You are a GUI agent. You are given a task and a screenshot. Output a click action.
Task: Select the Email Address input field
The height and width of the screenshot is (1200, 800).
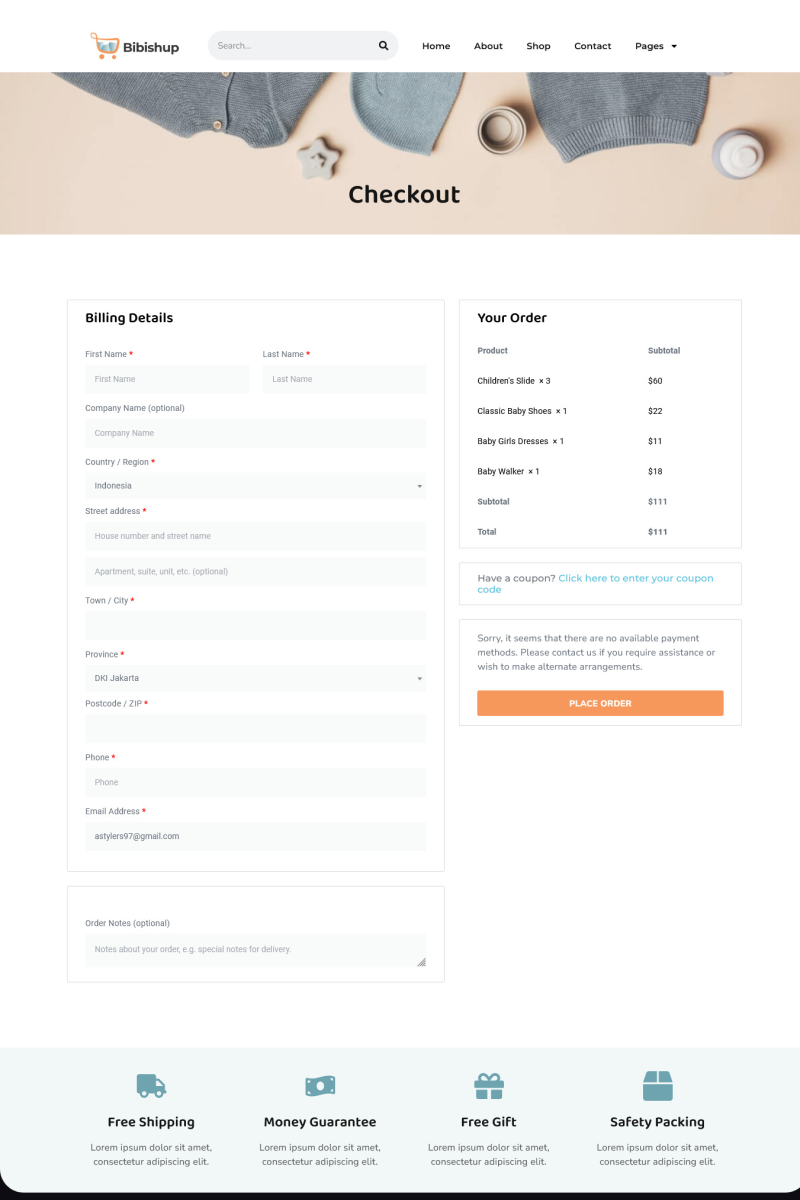point(255,836)
